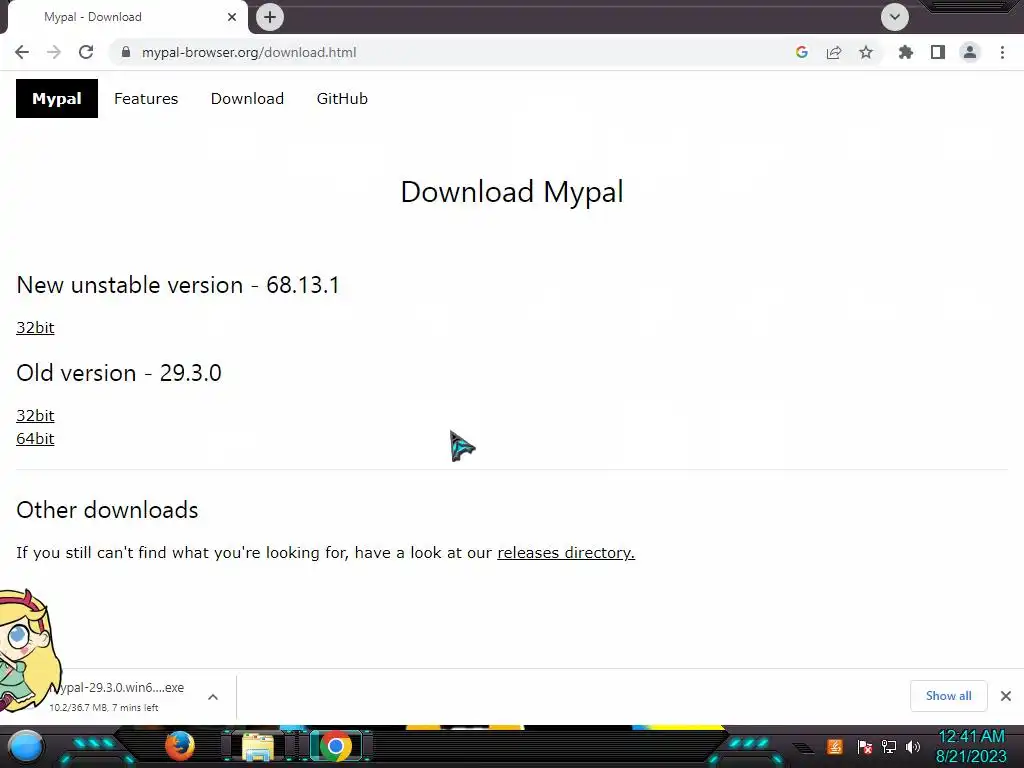The height and width of the screenshot is (768, 1024).
Task: Open network tray icon
Action: pyautogui.click(x=889, y=746)
